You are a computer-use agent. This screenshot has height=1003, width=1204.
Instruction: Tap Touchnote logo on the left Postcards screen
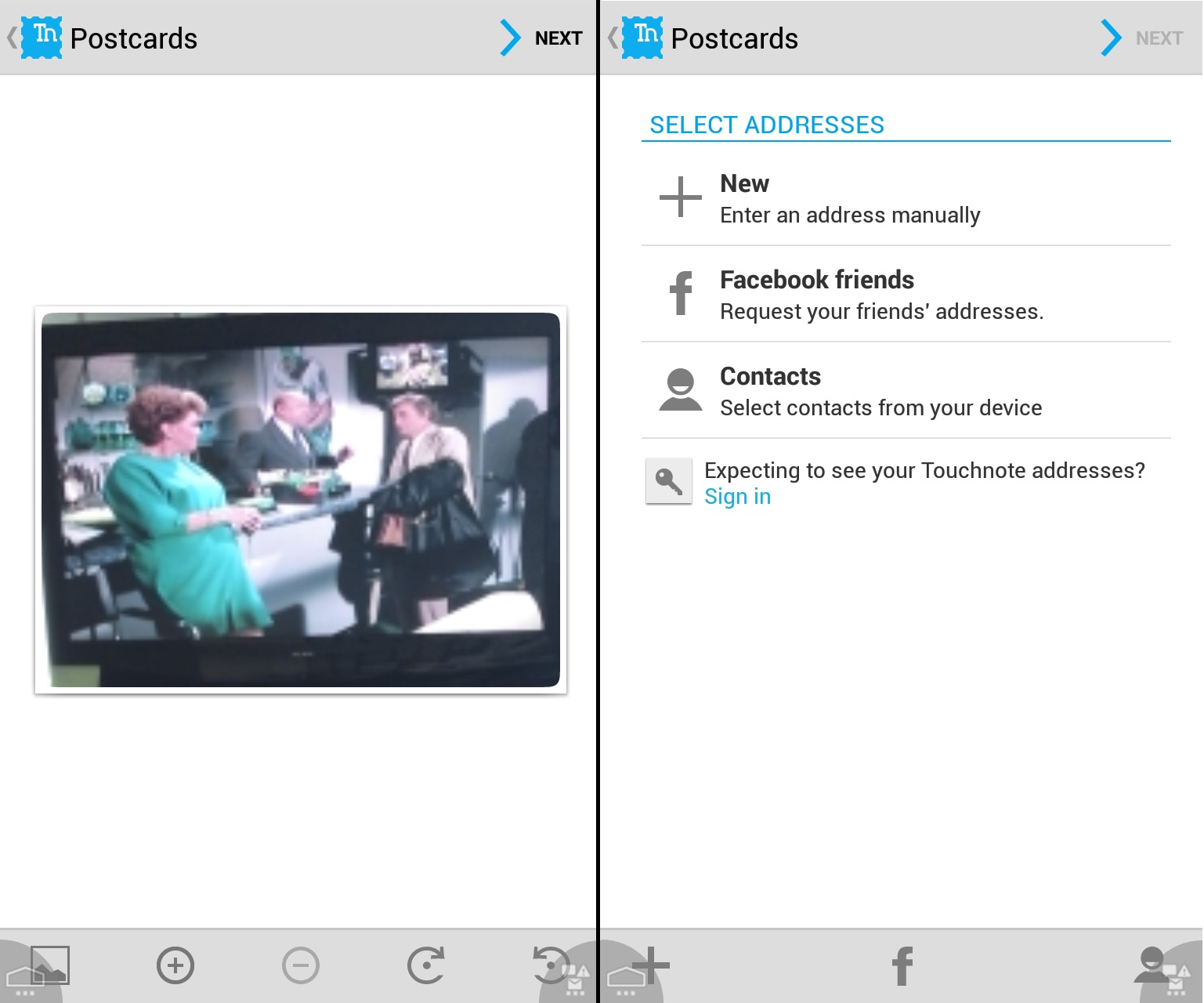pos(42,38)
